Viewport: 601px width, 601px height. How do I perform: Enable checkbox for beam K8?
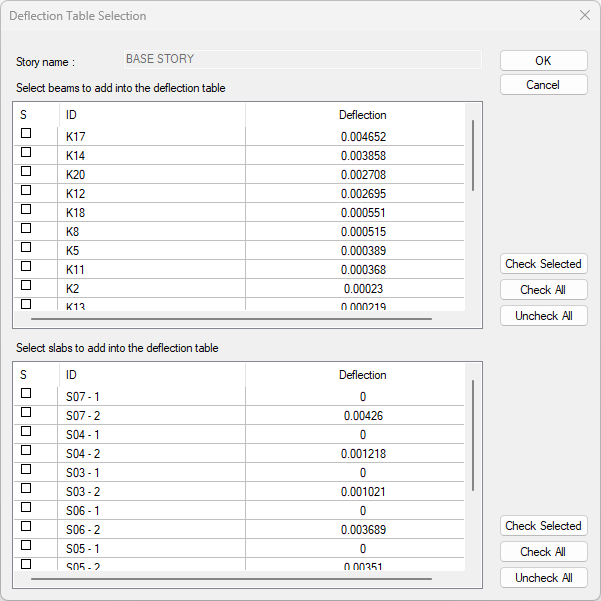pos(26,228)
